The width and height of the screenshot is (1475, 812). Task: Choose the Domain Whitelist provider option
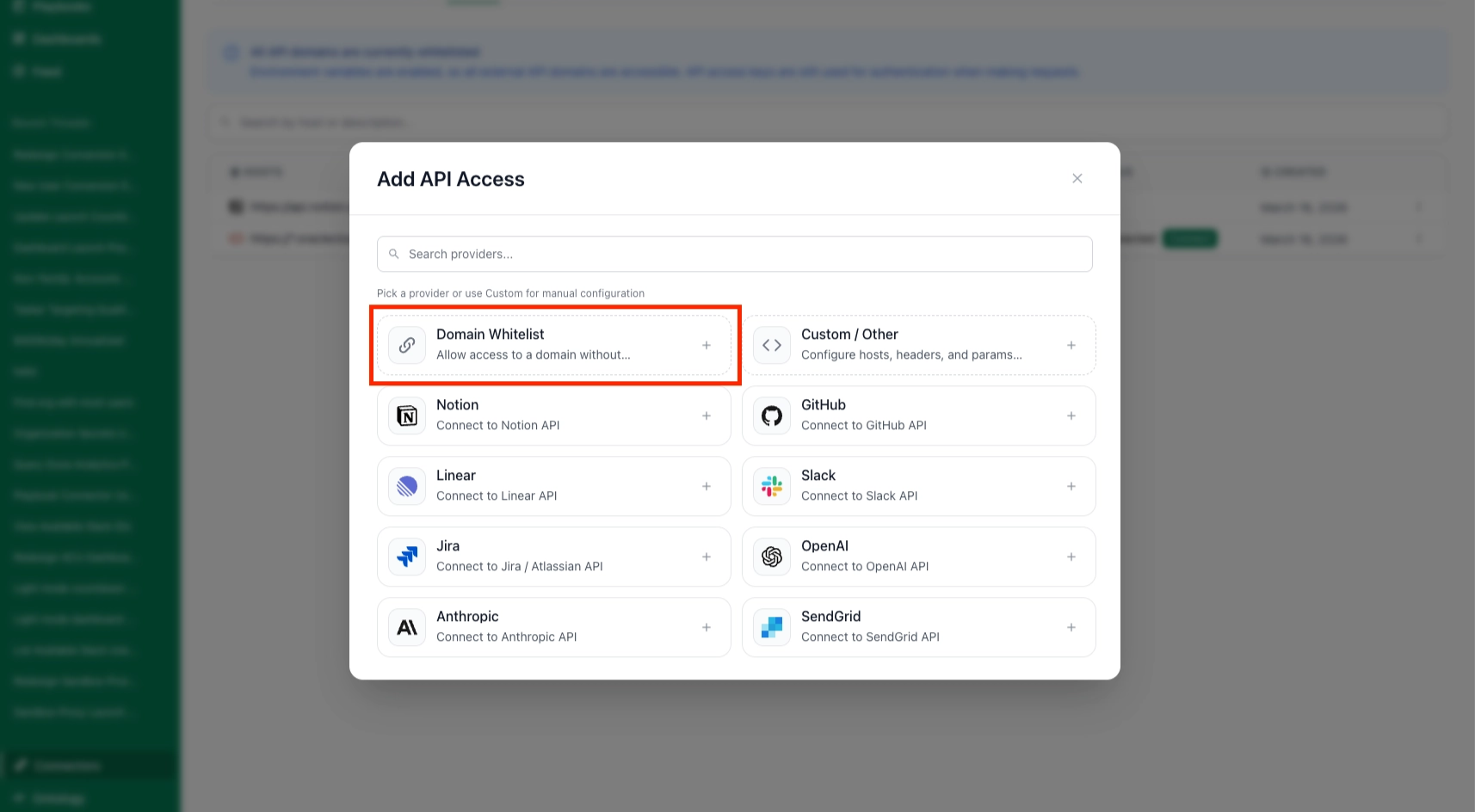[x=555, y=345]
